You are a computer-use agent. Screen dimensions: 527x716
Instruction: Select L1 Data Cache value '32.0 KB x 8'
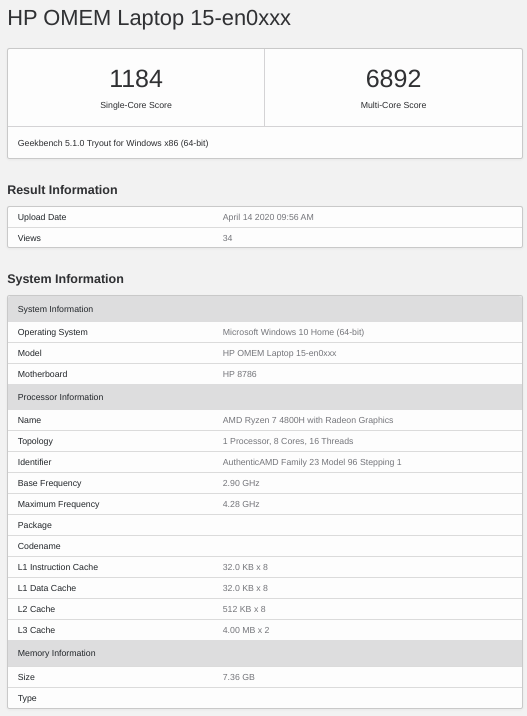click(245, 588)
